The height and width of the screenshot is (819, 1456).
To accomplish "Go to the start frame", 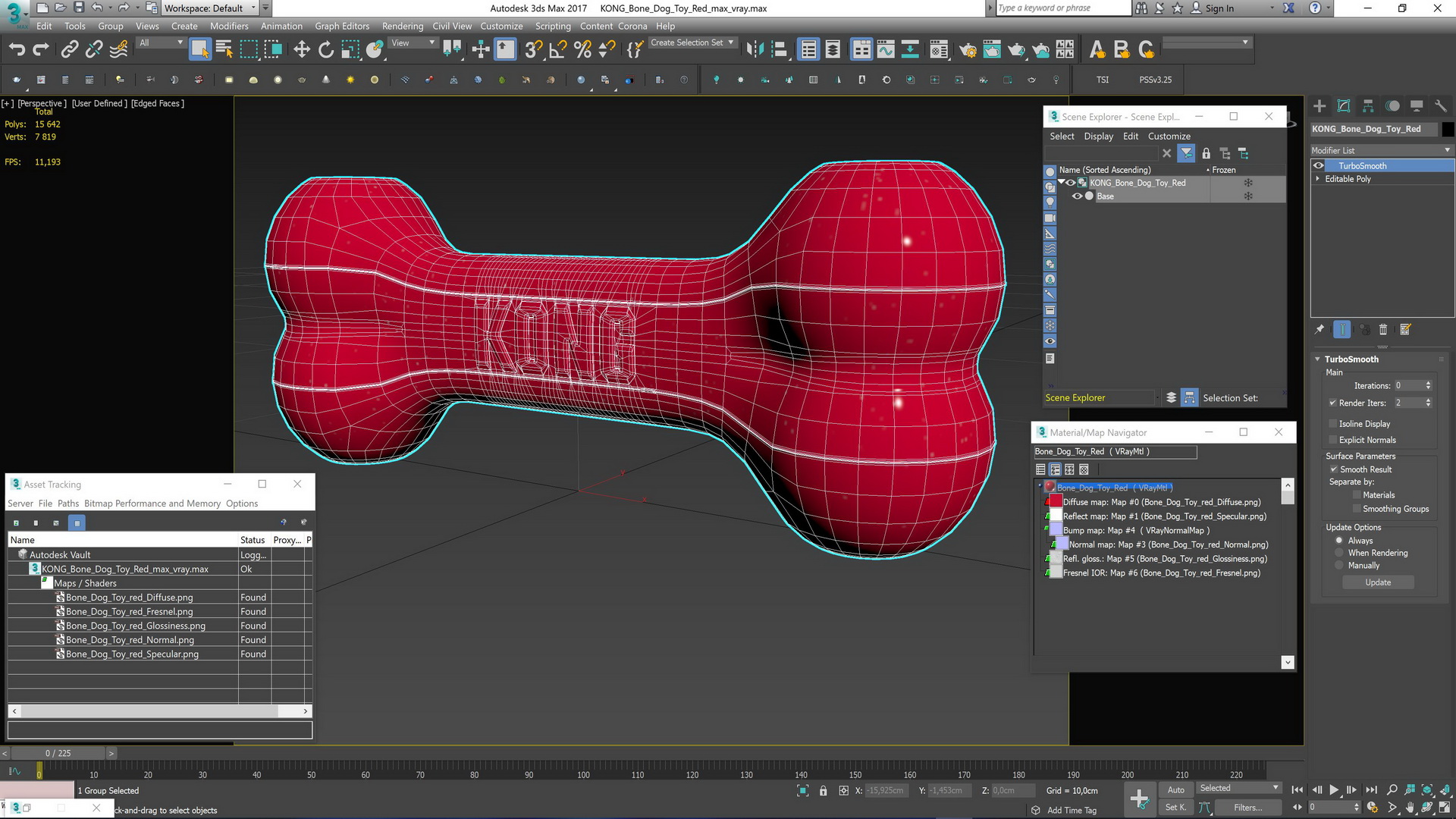I will point(1297,790).
